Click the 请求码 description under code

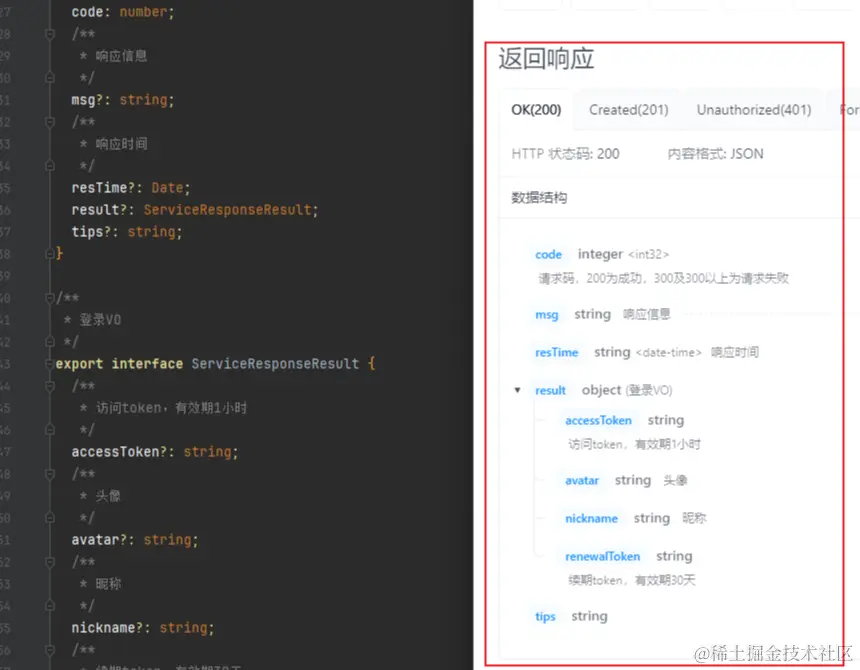pos(663,279)
